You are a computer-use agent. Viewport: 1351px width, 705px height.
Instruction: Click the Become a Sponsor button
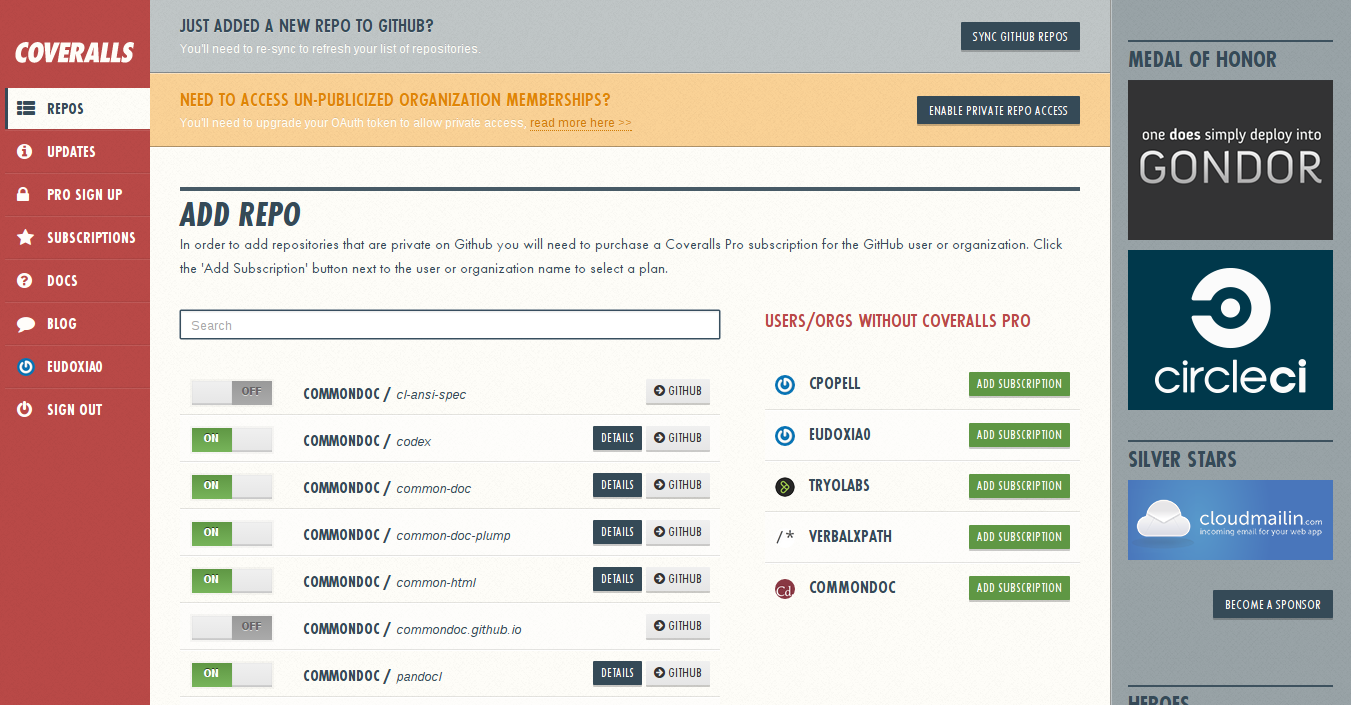point(1273,604)
